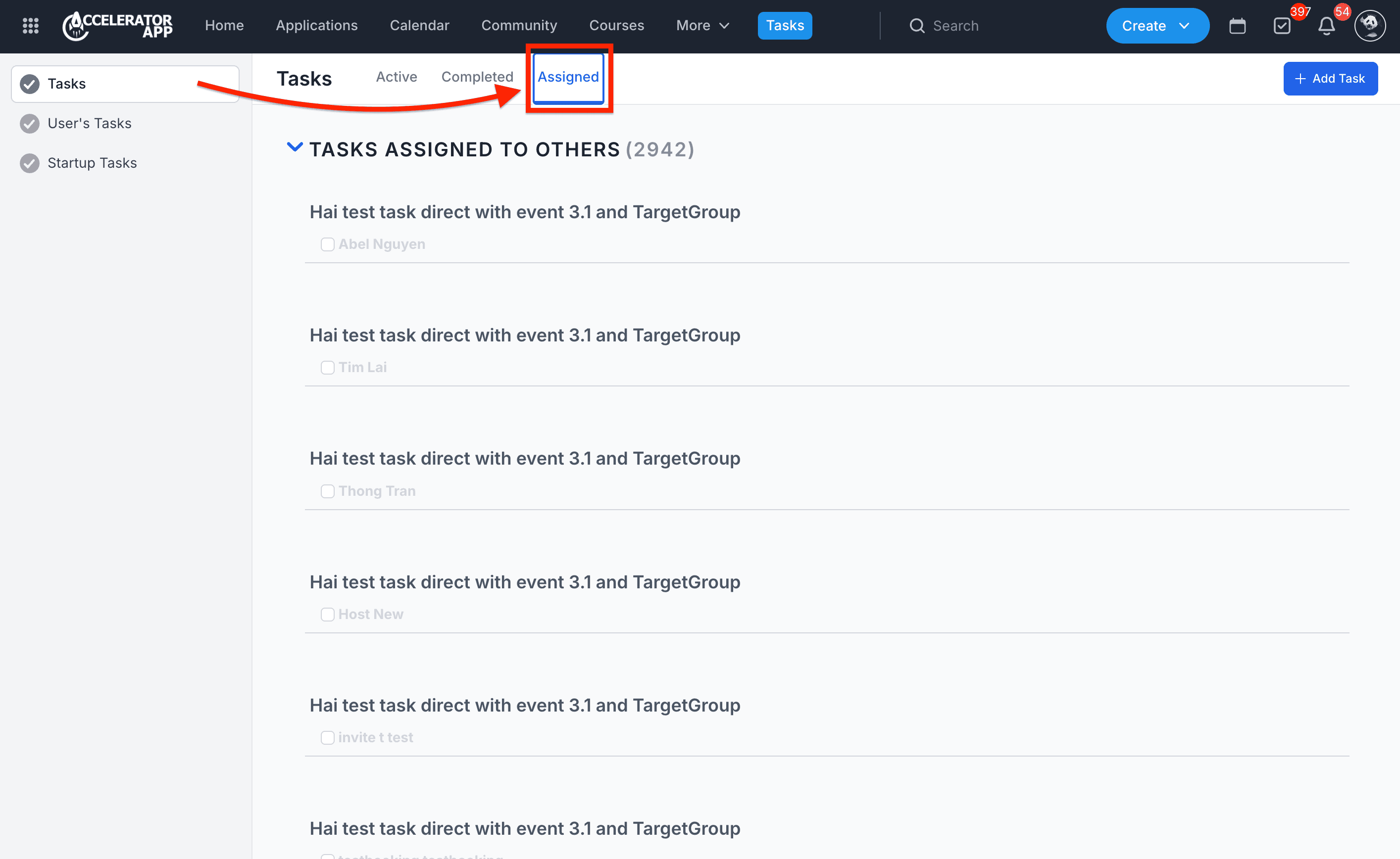This screenshot has width=1400, height=859.
Task: Open the task title above invite t test
Action: [525, 706]
